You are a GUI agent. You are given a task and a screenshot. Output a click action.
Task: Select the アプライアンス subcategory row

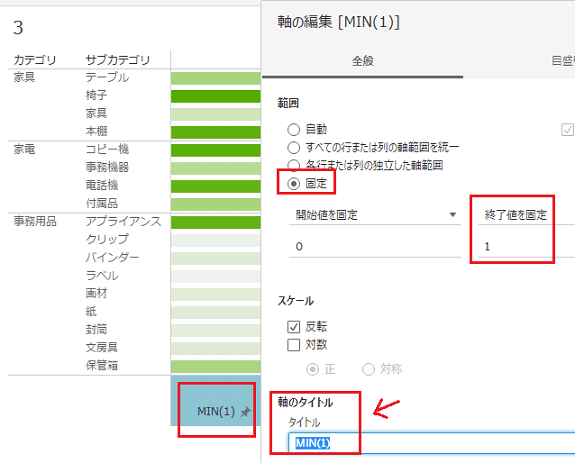(x=123, y=221)
